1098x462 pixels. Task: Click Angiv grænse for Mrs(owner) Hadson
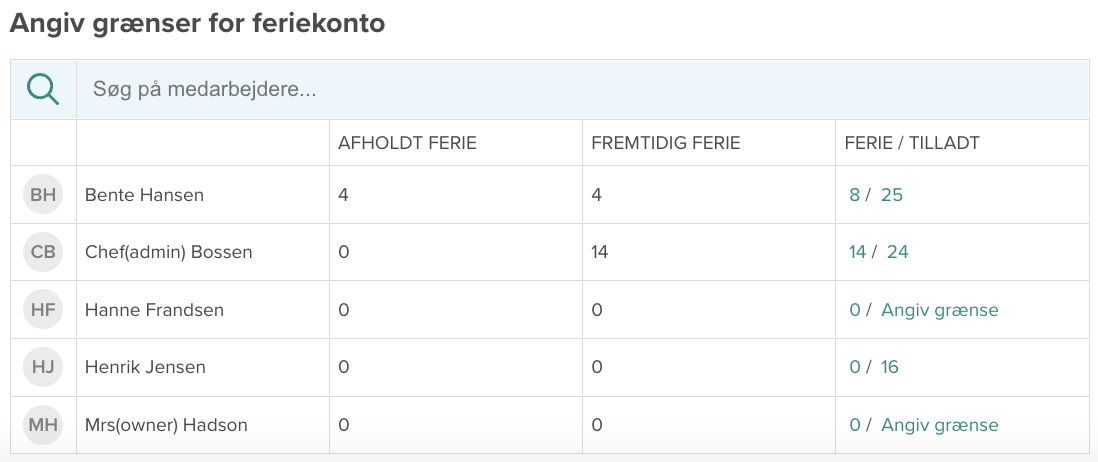click(x=939, y=425)
